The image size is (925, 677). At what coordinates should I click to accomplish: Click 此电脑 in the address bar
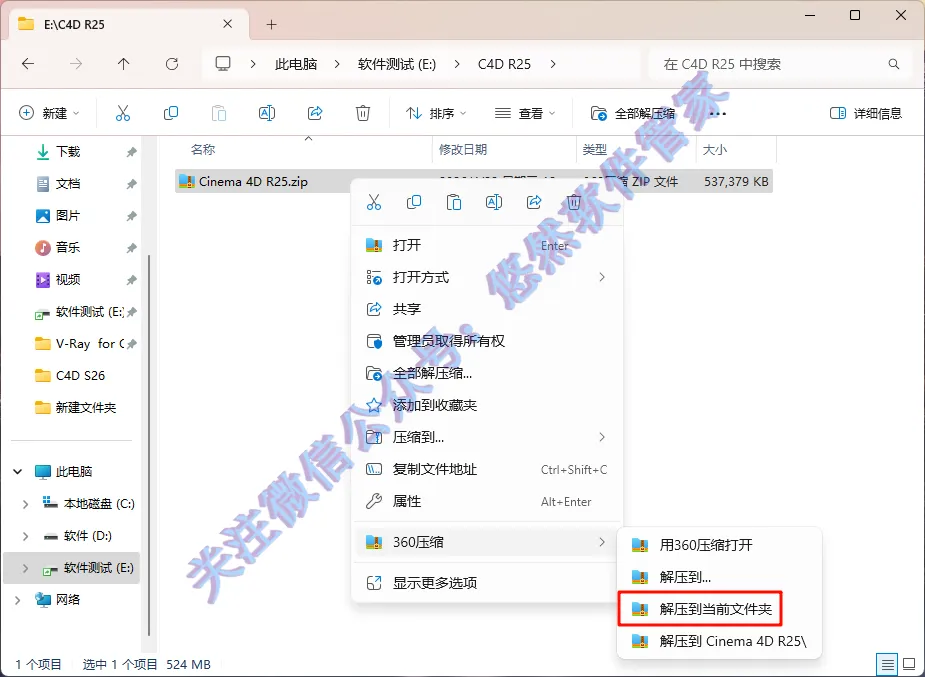coord(296,64)
